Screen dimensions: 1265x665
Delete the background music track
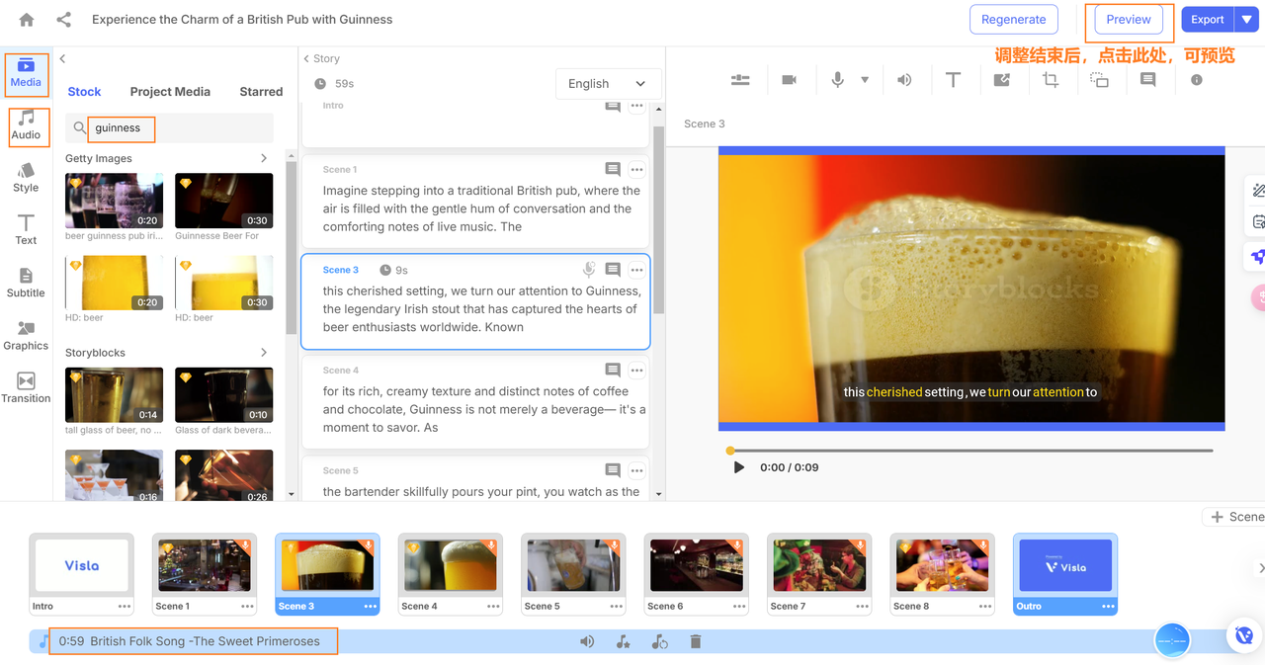tap(696, 642)
